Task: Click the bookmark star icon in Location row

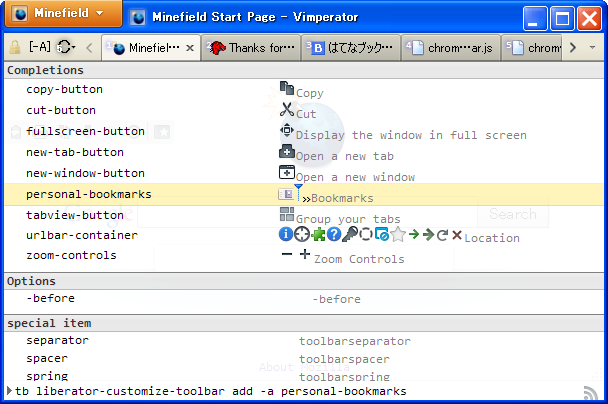Action: click(398, 234)
